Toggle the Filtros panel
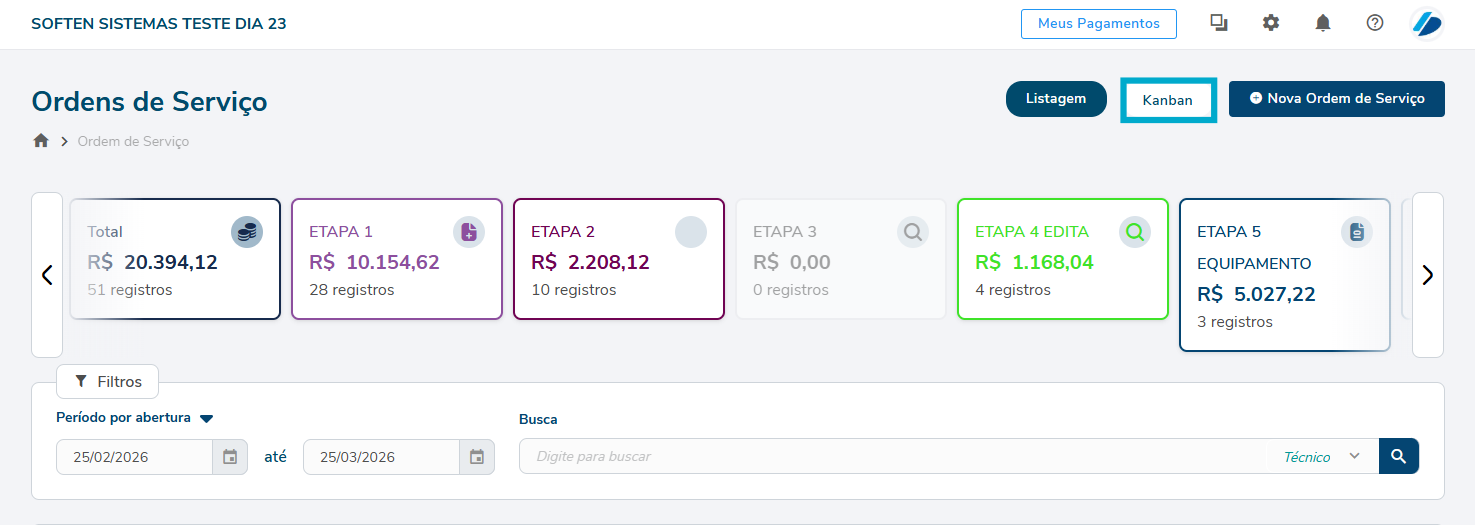 pyautogui.click(x=108, y=382)
